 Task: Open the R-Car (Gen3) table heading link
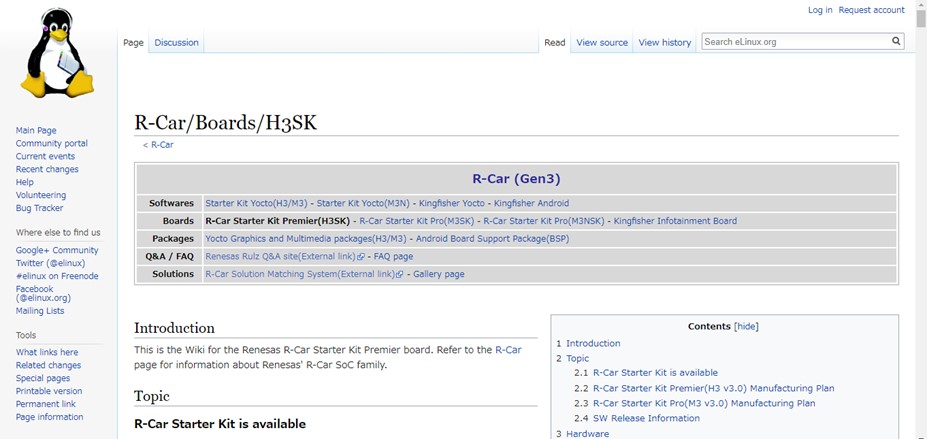pos(516,178)
